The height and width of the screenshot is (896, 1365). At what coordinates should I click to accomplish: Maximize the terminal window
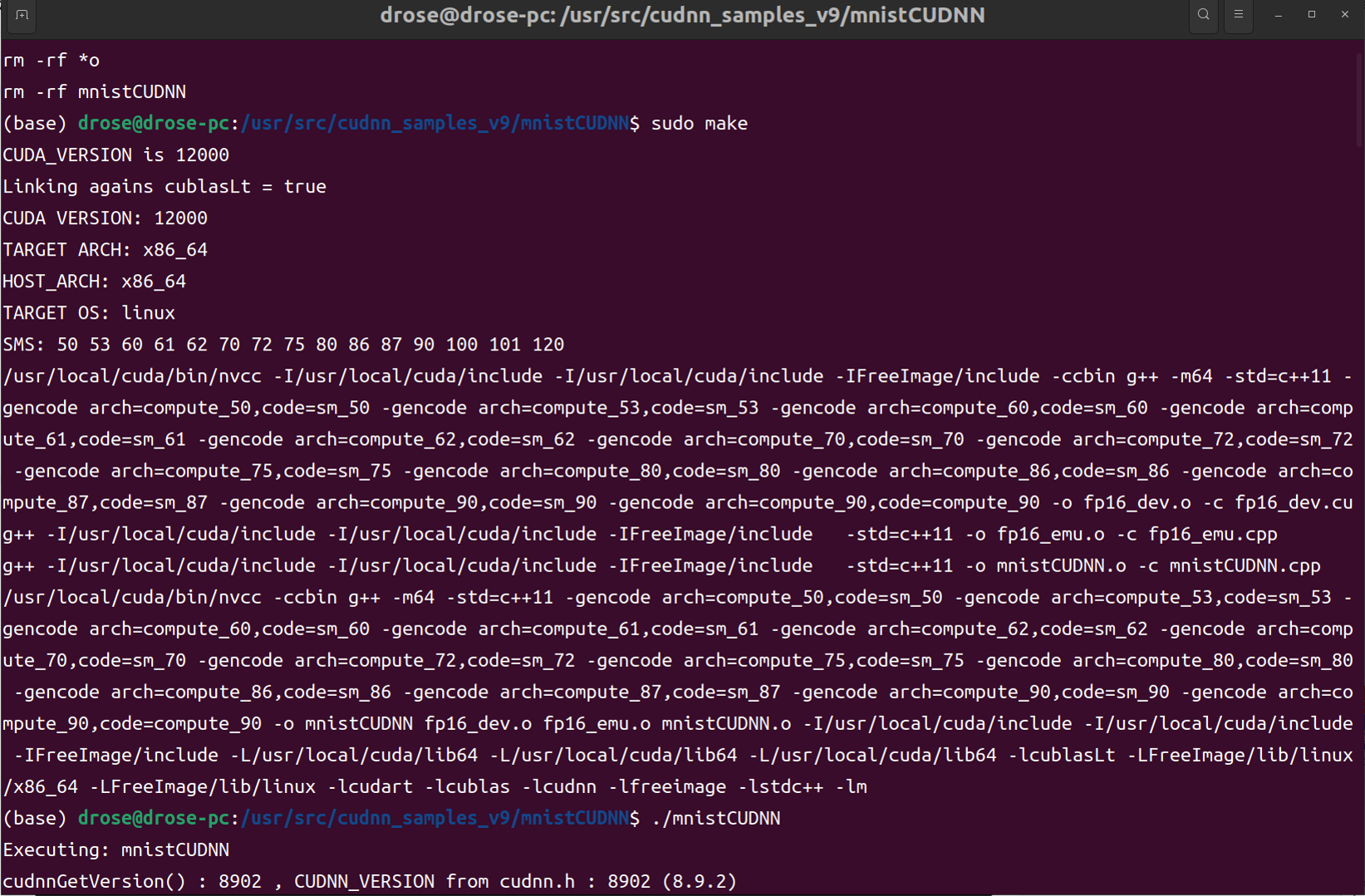1312,15
